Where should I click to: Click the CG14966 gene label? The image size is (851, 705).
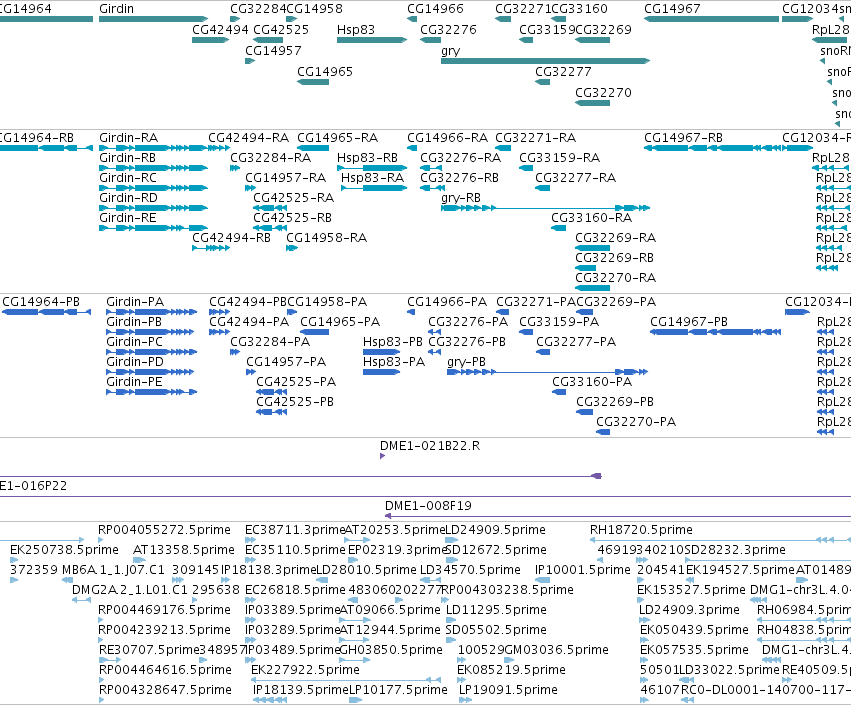435,9
